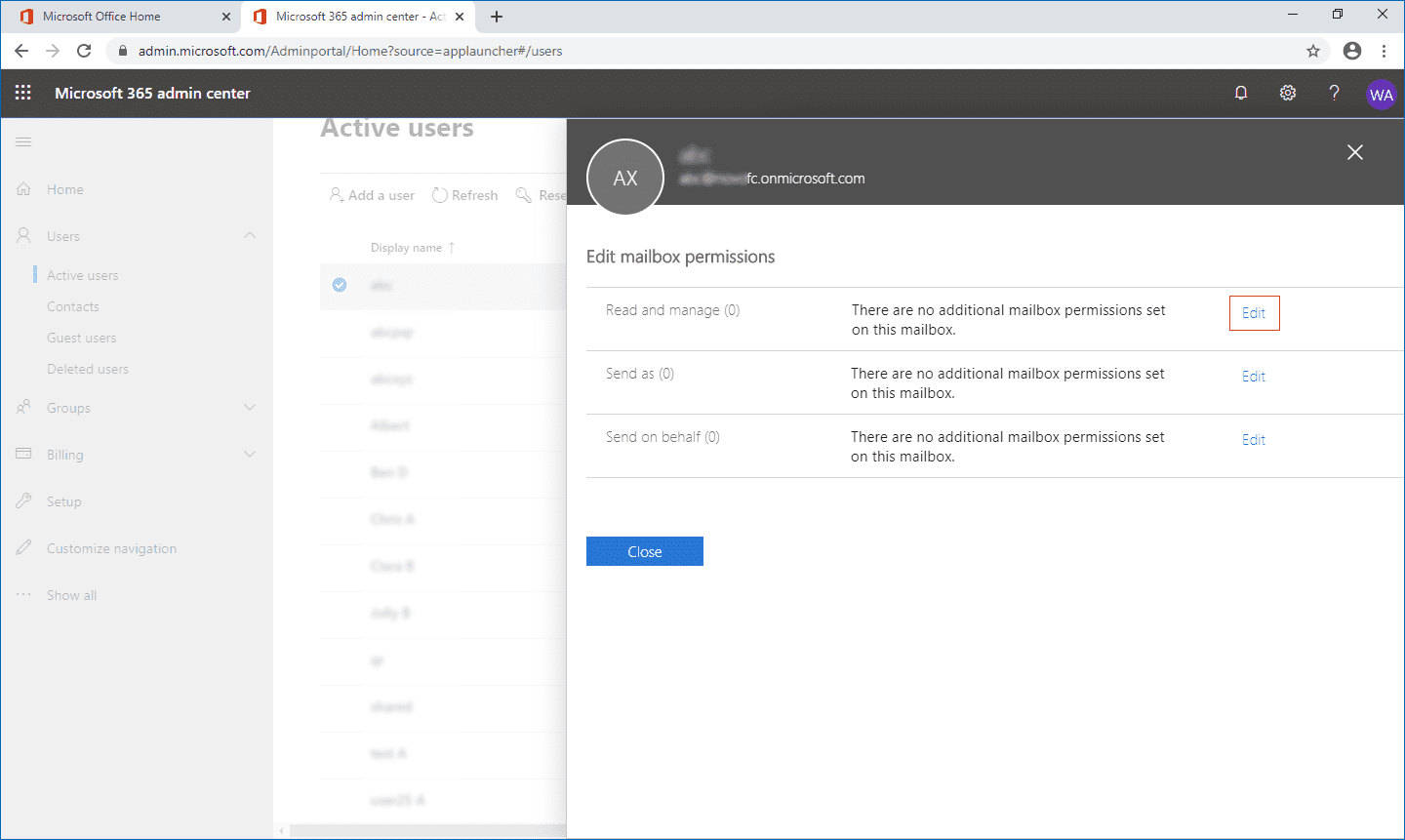This screenshot has height=840, width=1405.
Task: Open the WA account avatar menu
Action: point(1381,95)
